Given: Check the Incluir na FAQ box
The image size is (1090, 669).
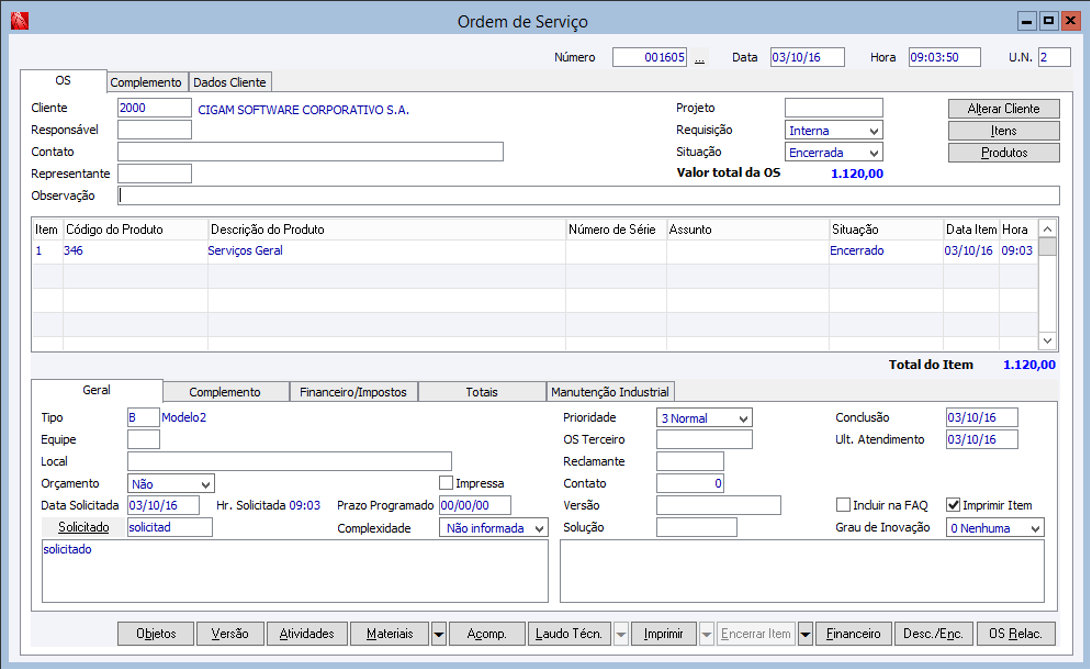Looking at the screenshot, I should pos(843,505).
